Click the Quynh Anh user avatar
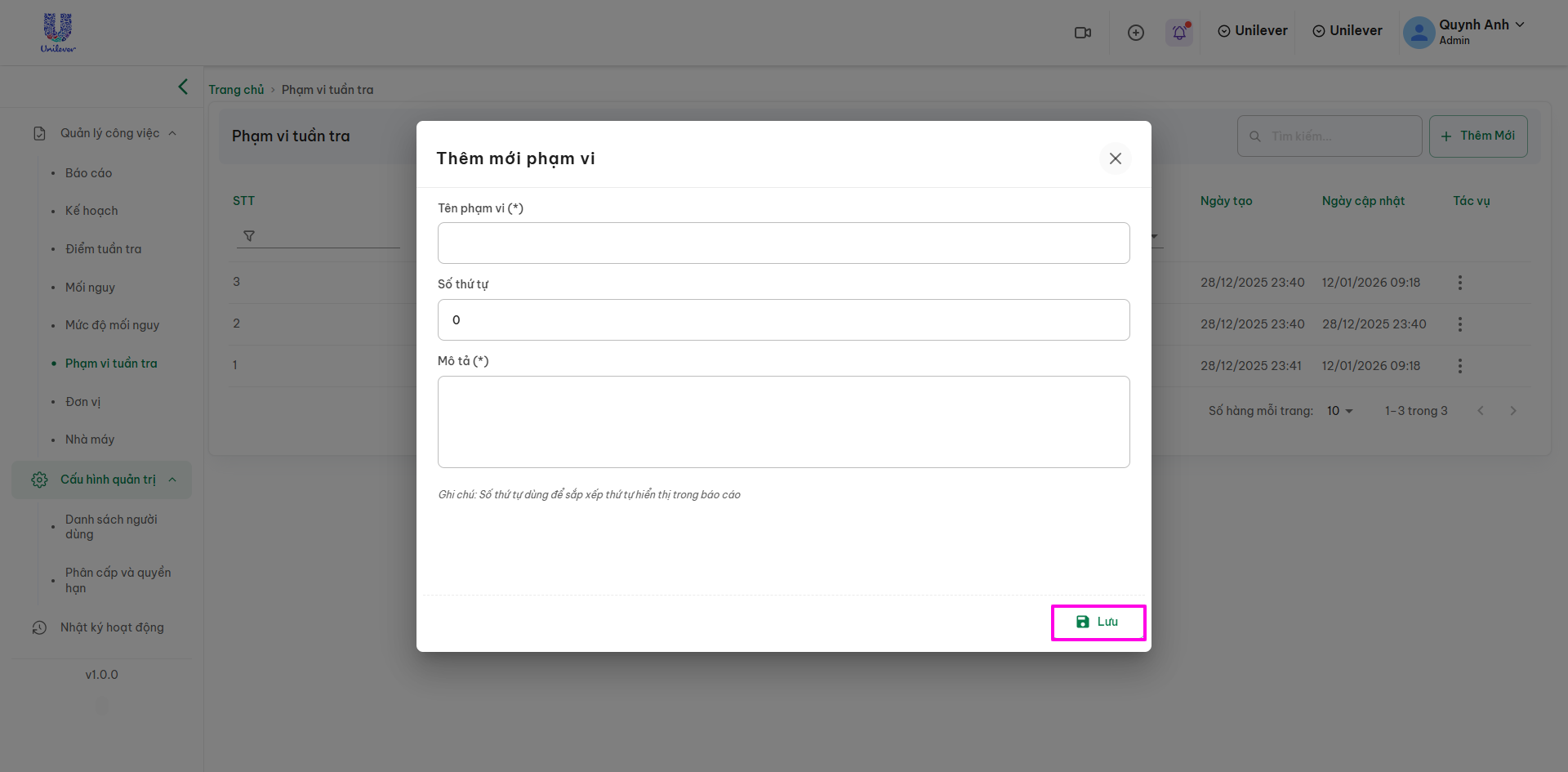This screenshot has height=772, width=1568. [1419, 33]
